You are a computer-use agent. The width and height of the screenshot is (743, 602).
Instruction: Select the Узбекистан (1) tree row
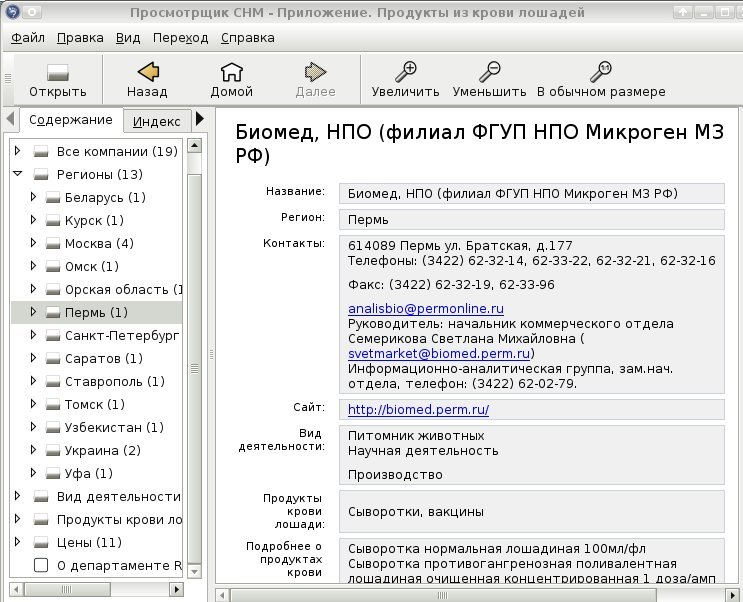[x=97, y=428]
